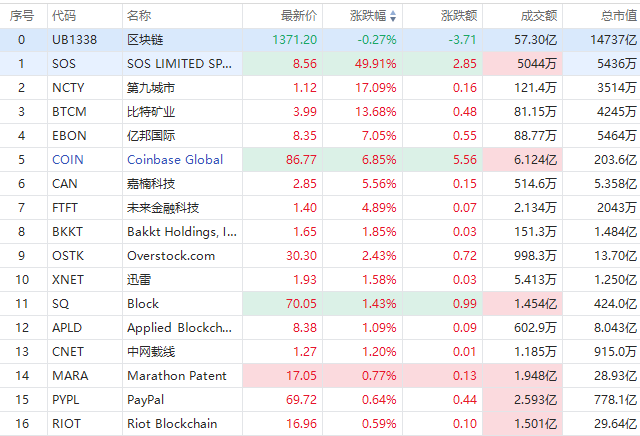Sort by the 涨跌幅 sort arrow icon
Screen dimensions: 640x436
(x=393, y=16)
